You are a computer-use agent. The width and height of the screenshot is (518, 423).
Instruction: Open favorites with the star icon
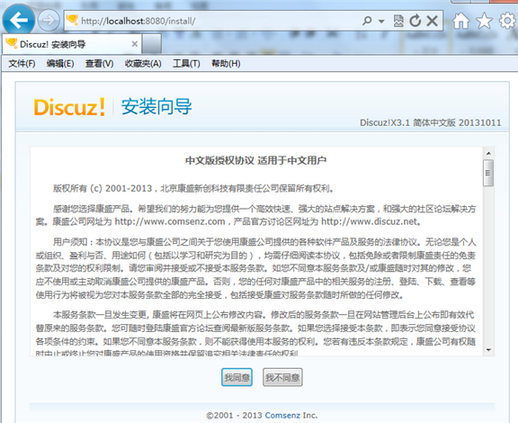point(484,21)
